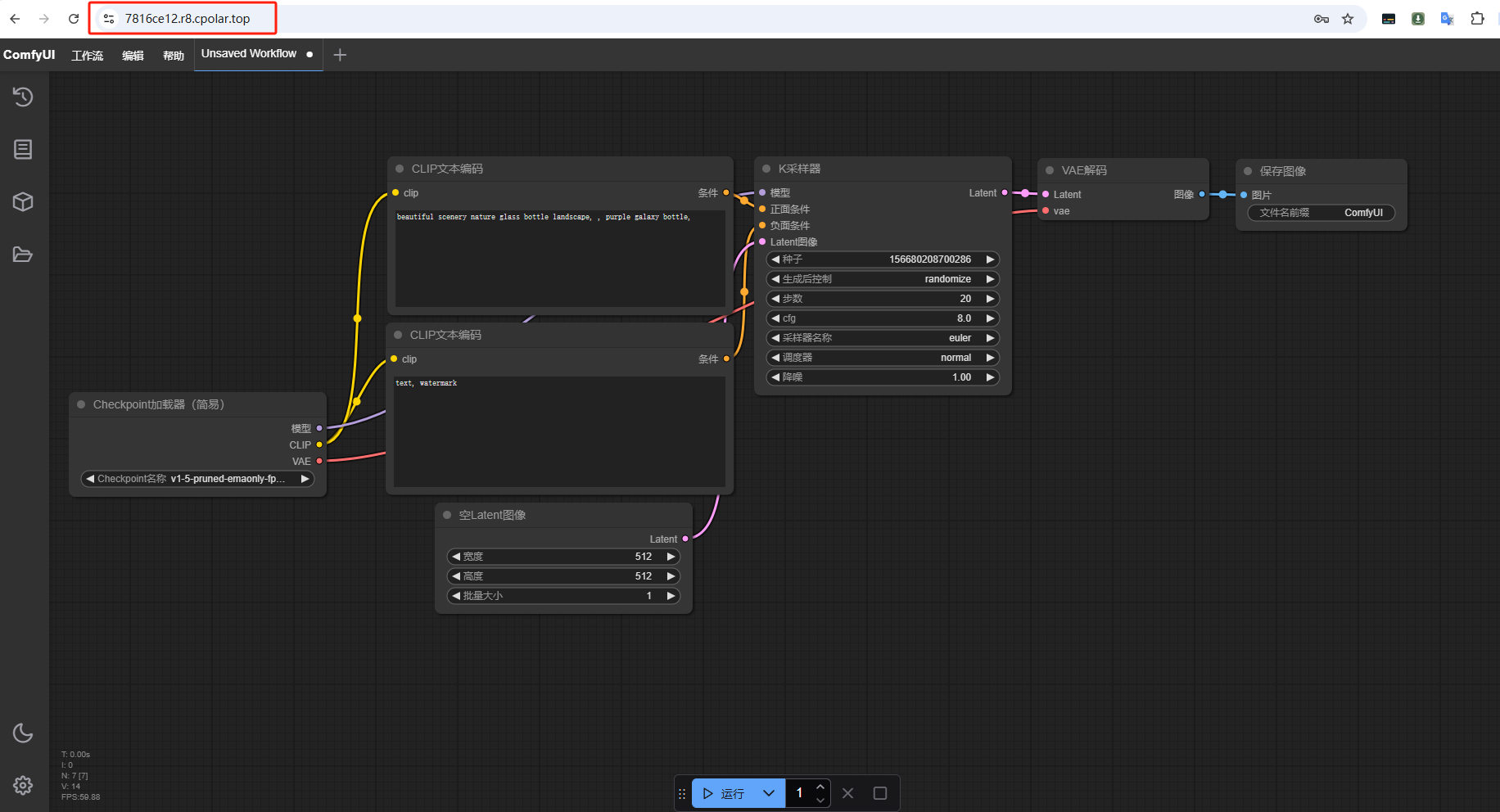Open the node library sidebar icon
The height and width of the screenshot is (812, 1500).
(x=23, y=149)
